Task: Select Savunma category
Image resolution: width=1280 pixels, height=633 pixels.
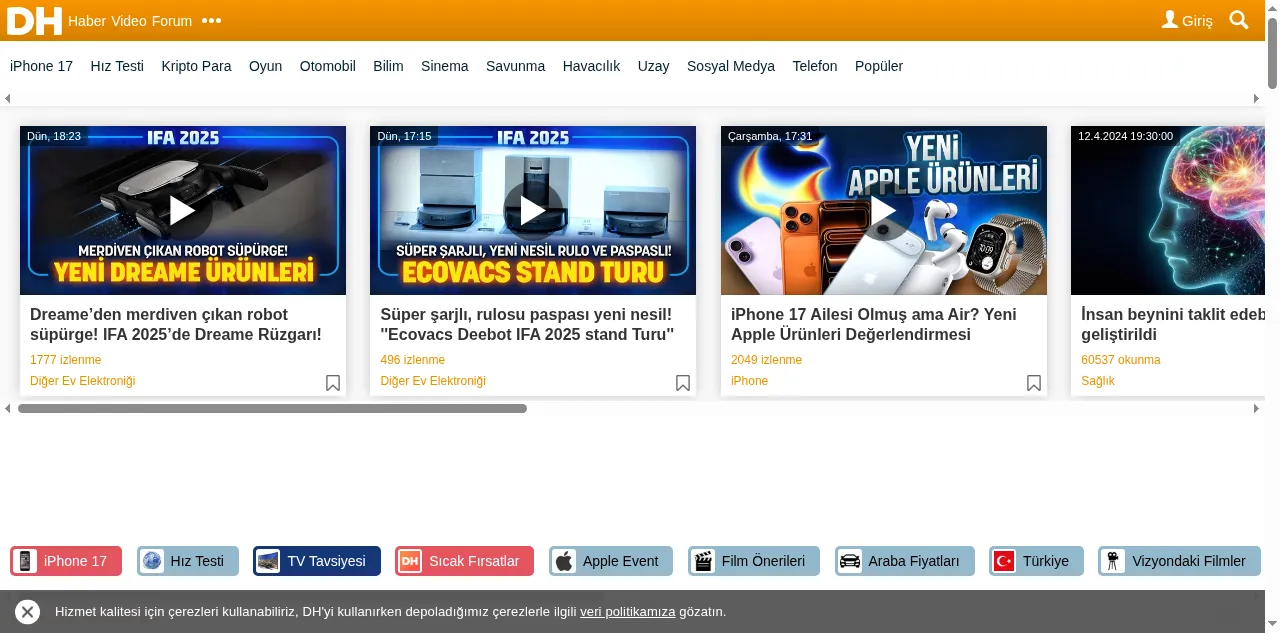Action: 516,66
